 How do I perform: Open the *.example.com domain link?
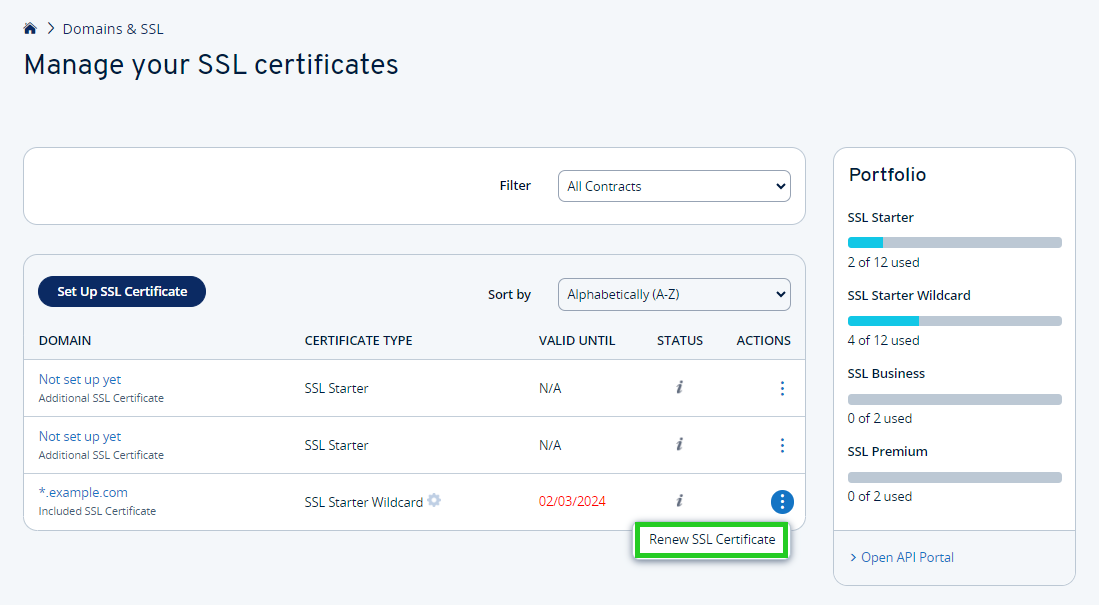click(x=83, y=492)
